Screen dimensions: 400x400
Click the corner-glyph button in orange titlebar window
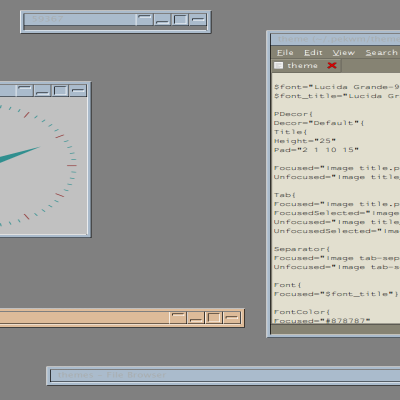click(x=178, y=318)
